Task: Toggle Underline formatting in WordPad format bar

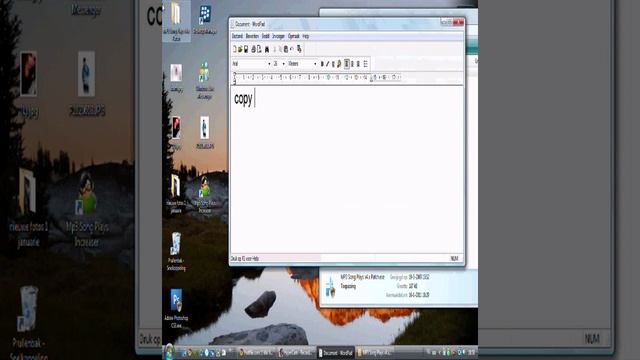Action: click(333, 64)
